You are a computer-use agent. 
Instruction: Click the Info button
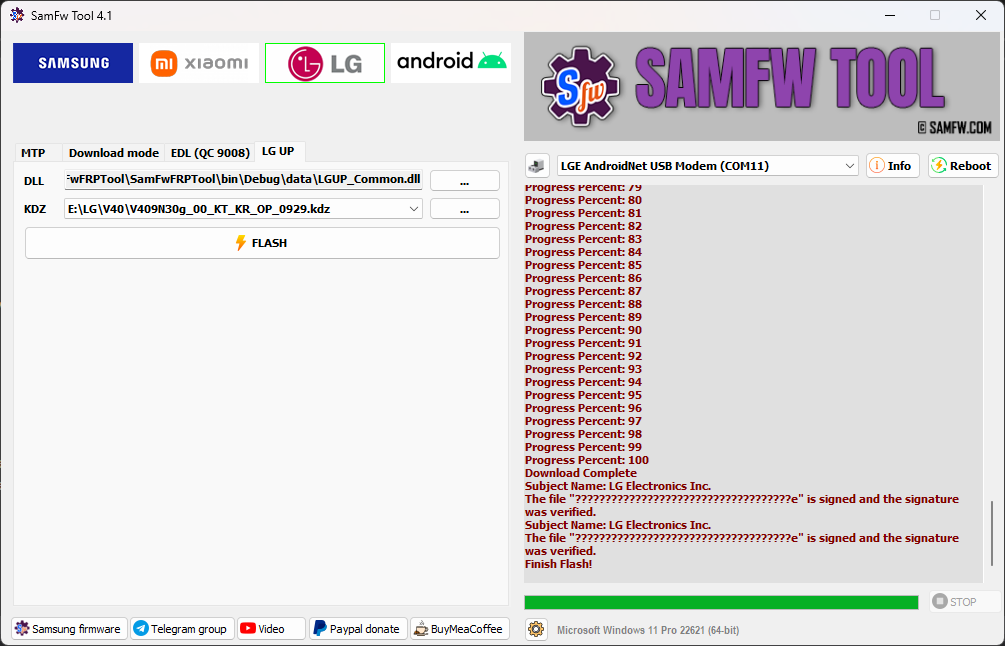tap(893, 166)
